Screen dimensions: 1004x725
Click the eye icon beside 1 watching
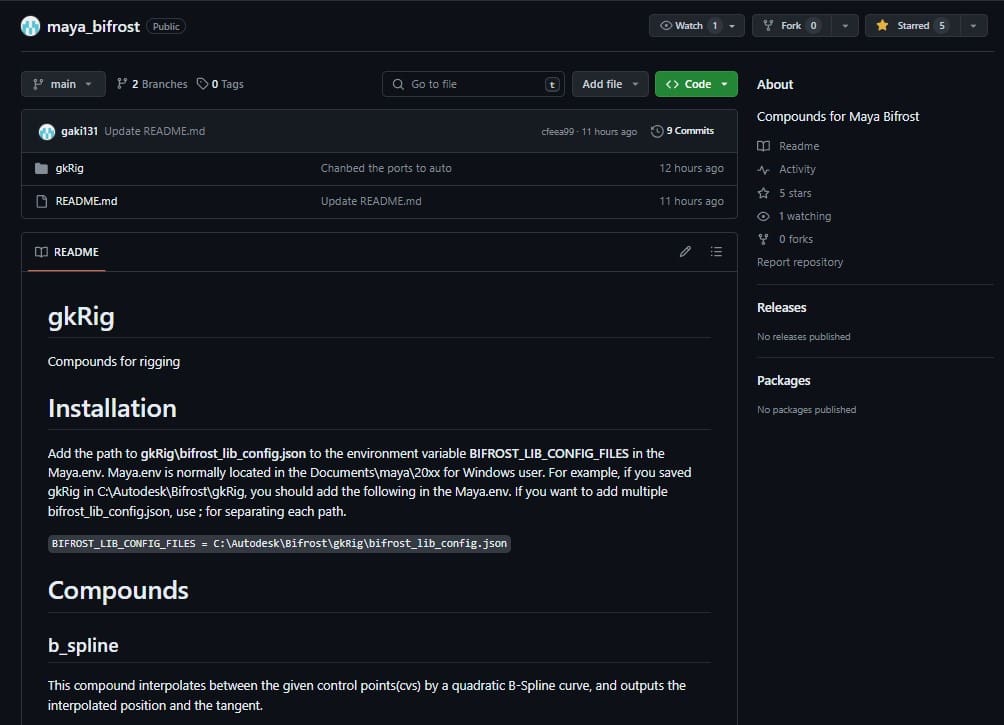point(763,216)
